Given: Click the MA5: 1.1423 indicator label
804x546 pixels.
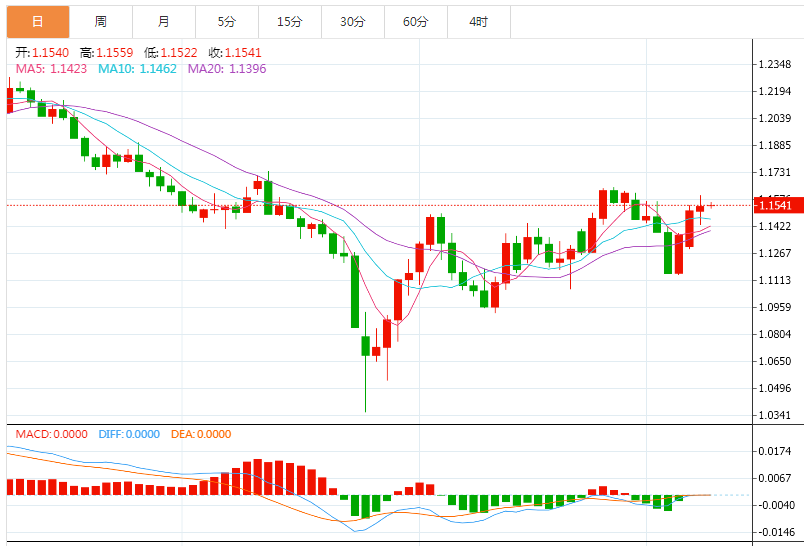Looking at the screenshot, I should [x=51, y=69].
